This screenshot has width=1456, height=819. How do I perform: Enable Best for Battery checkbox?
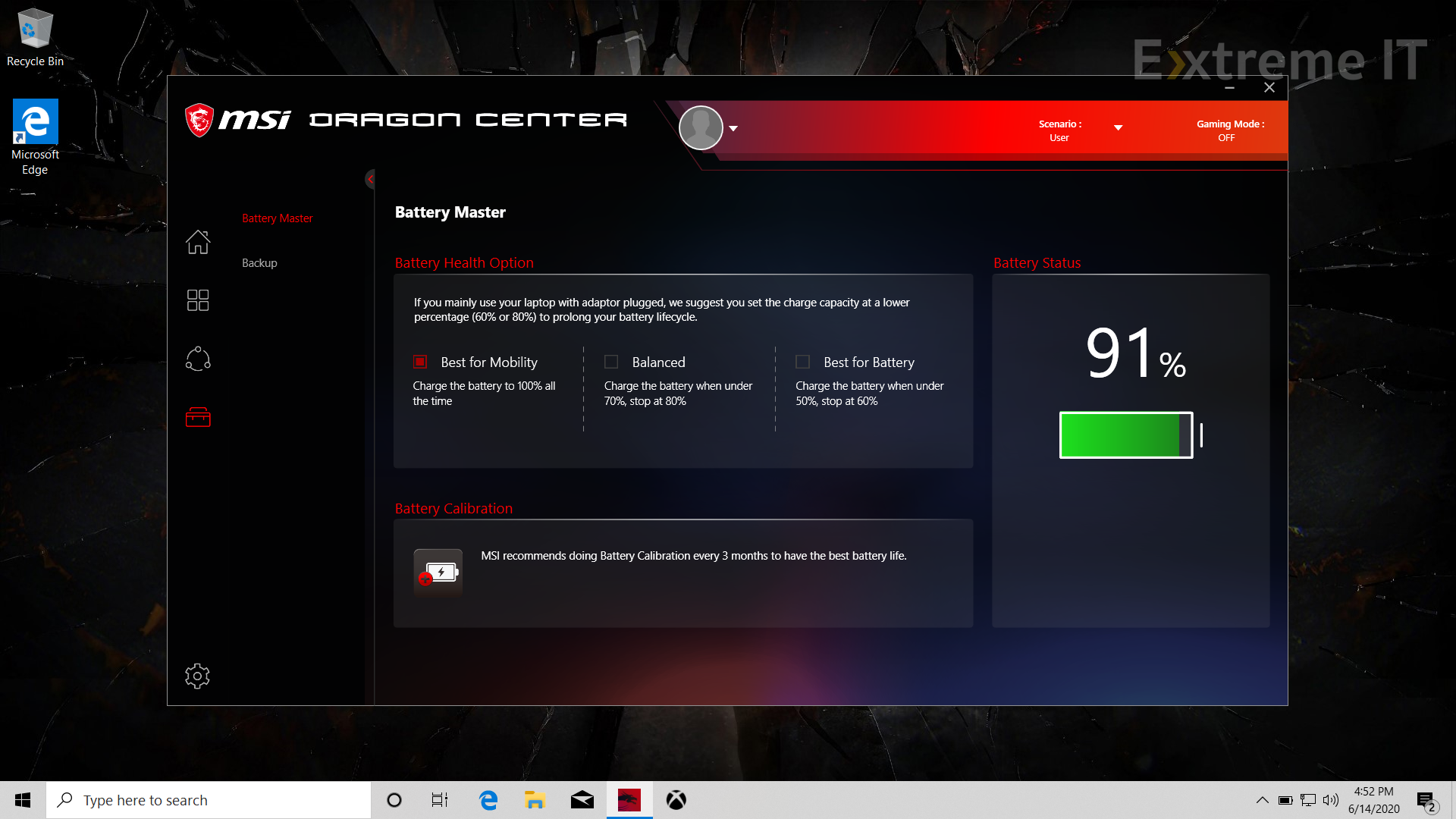click(x=802, y=362)
